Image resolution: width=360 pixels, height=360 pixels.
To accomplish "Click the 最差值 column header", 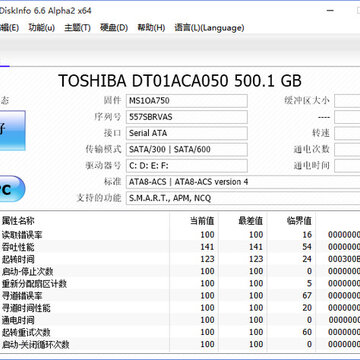I will point(251,221).
